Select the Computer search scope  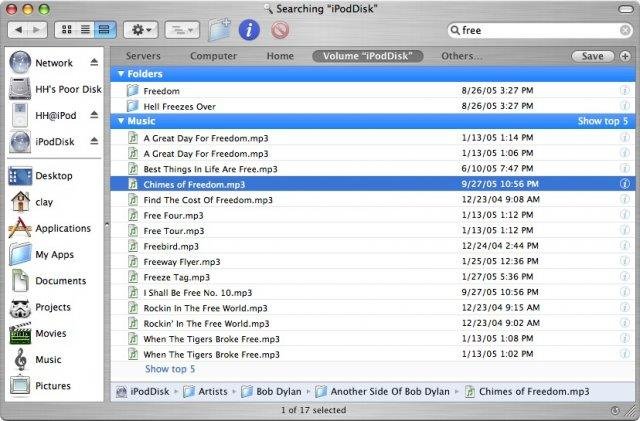[x=213, y=56]
